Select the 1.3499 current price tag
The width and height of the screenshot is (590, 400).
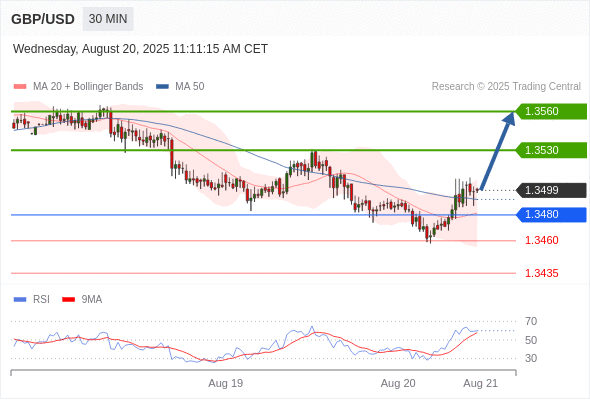click(551, 190)
